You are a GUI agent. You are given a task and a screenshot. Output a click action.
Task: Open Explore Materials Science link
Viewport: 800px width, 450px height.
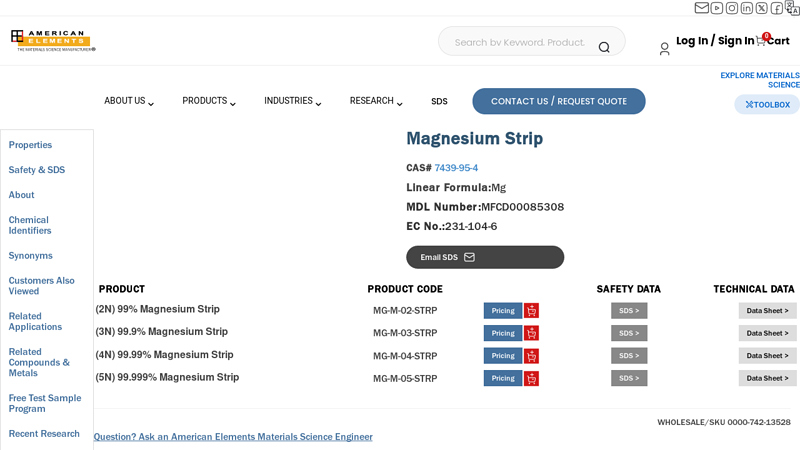click(760, 80)
